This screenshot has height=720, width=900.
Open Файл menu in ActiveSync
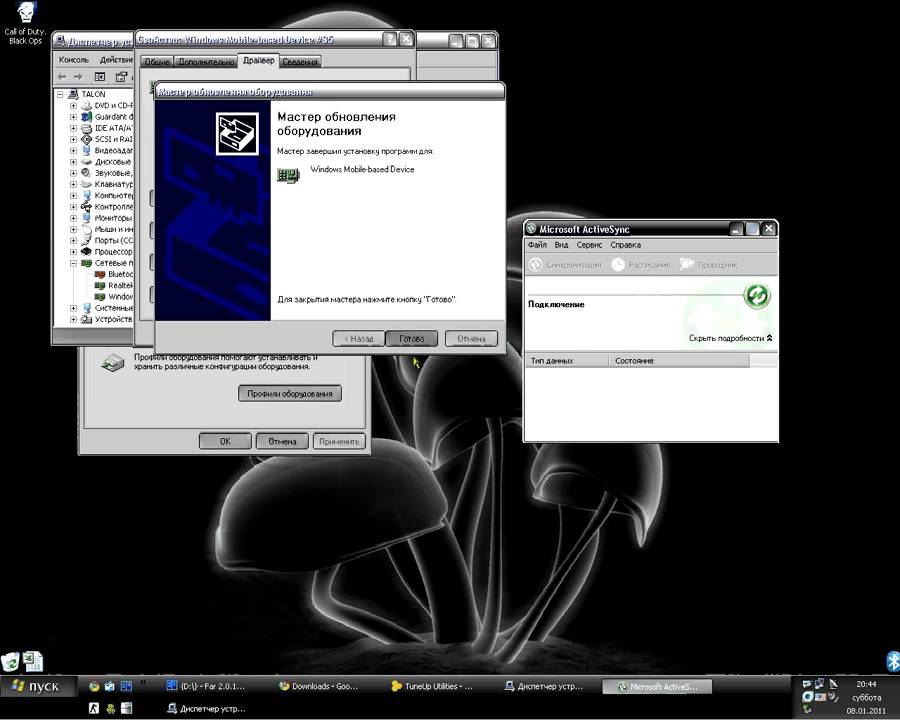coord(537,245)
